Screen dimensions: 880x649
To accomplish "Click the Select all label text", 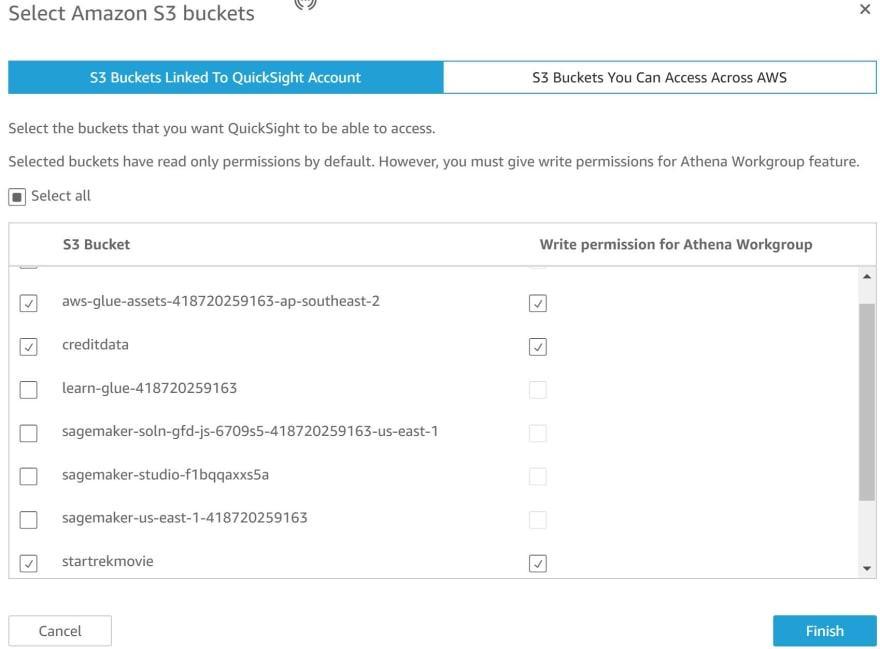I will pyautogui.click(x=61, y=196).
